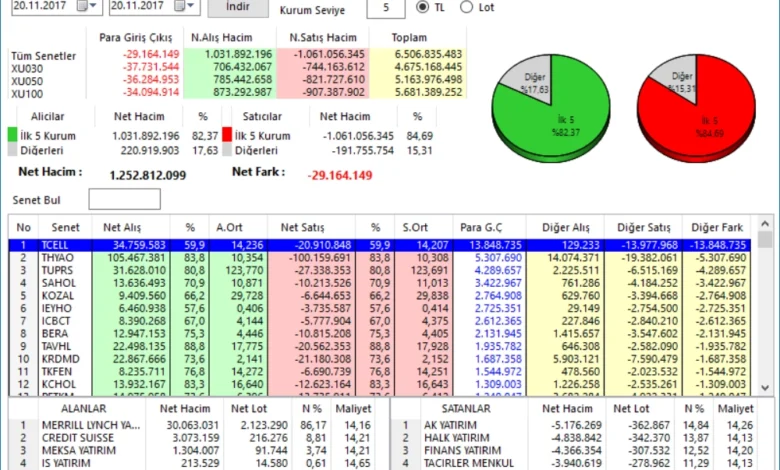Sort by the A.Ort column header

(x=229, y=227)
